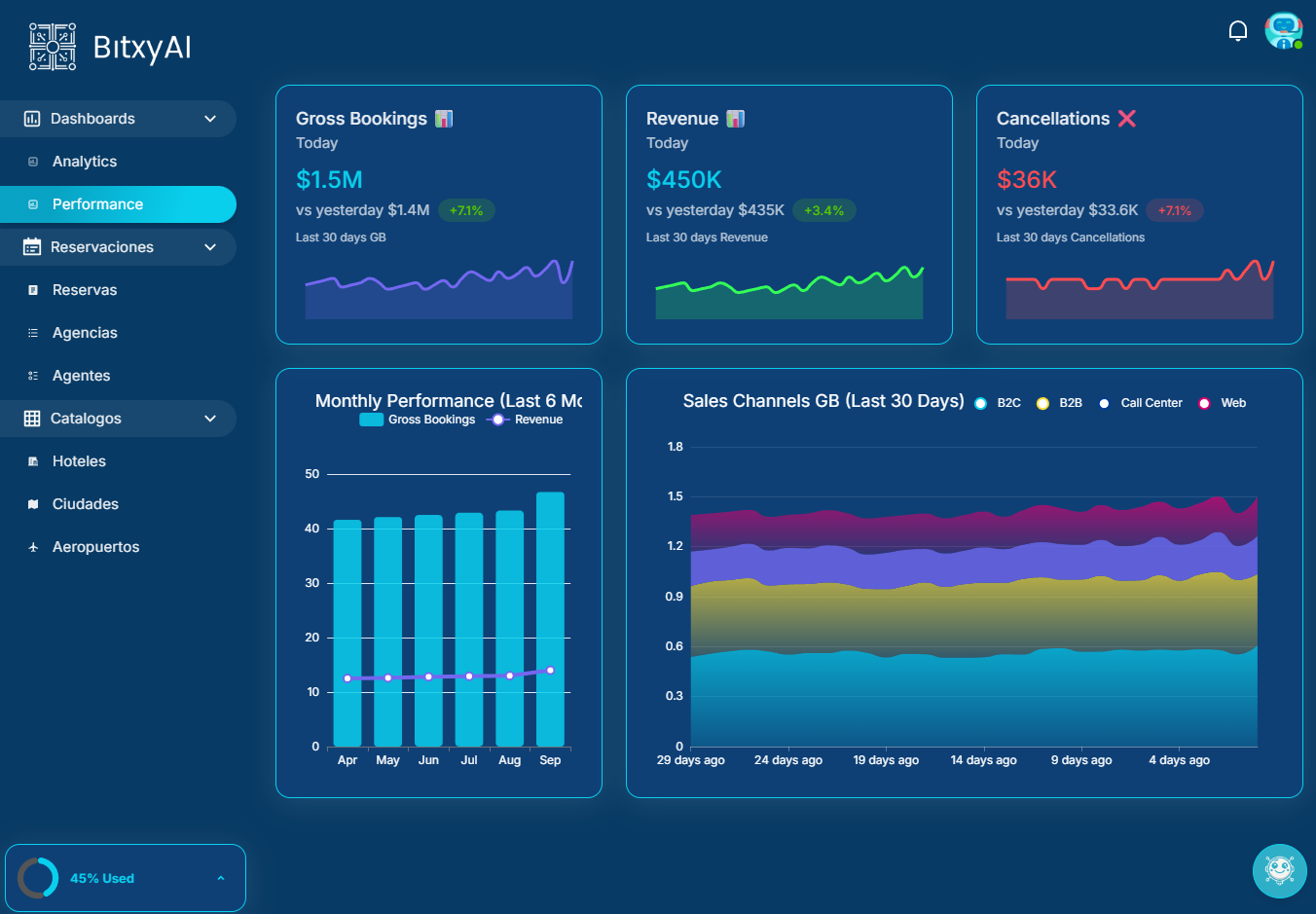Expand the 45% Used panel caret
This screenshot has height=914, width=1316.
click(x=221, y=878)
